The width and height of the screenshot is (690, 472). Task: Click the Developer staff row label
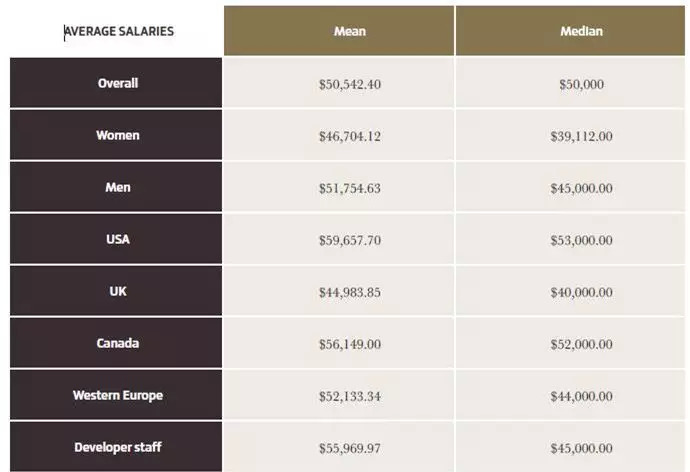click(118, 447)
